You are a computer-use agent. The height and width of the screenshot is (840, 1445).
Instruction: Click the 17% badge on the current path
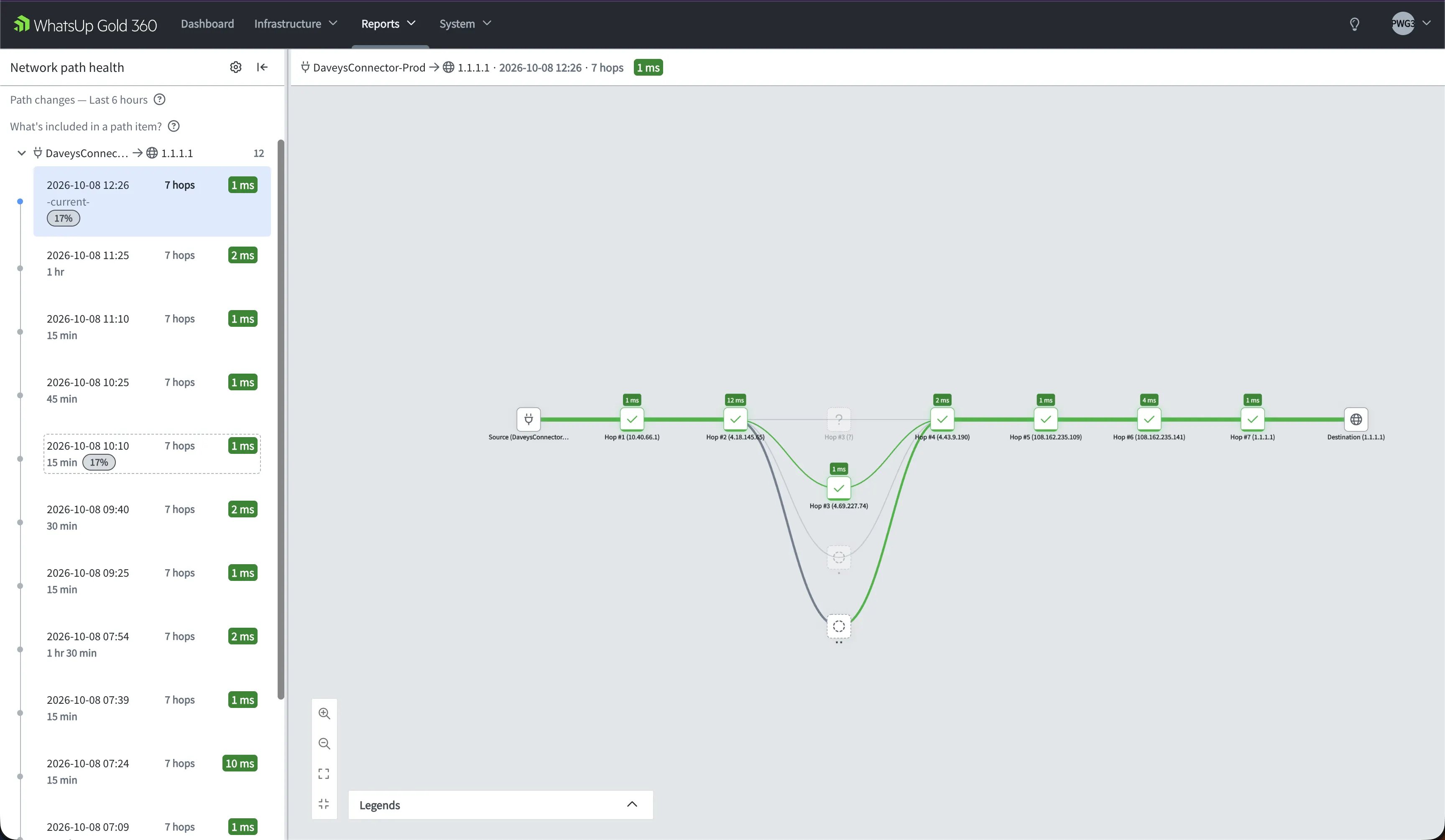[63, 218]
